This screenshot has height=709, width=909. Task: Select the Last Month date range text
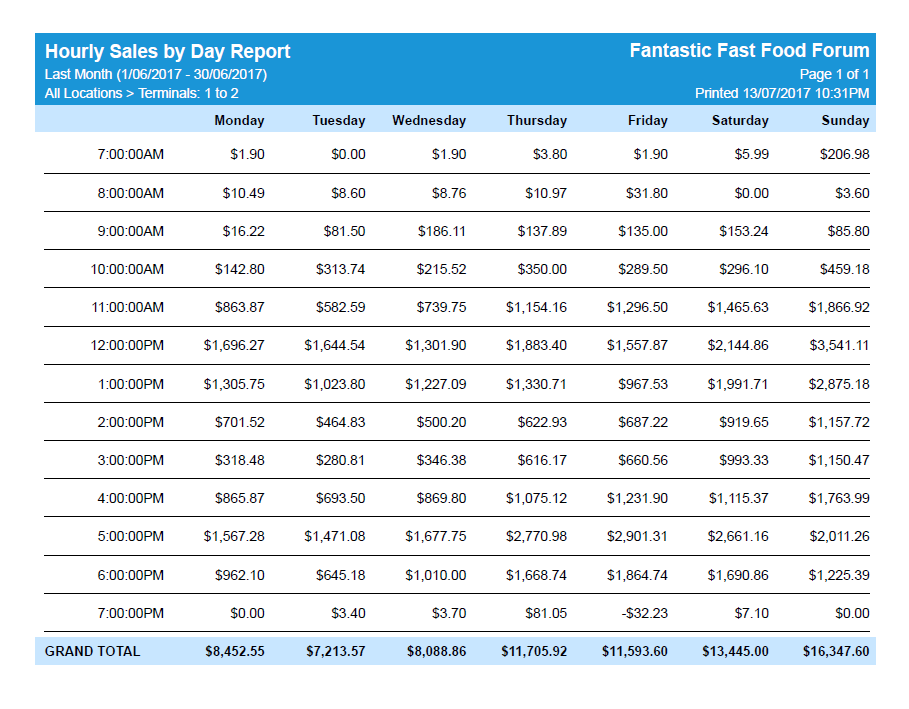[156, 75]
